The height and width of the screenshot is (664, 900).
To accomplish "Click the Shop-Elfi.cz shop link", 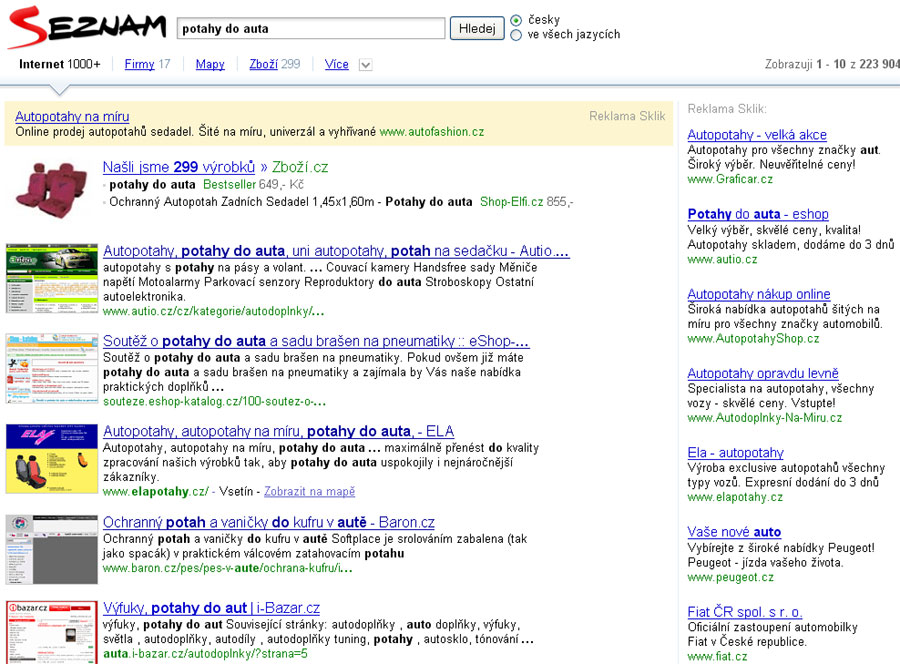I will click(x=511, y=202).
